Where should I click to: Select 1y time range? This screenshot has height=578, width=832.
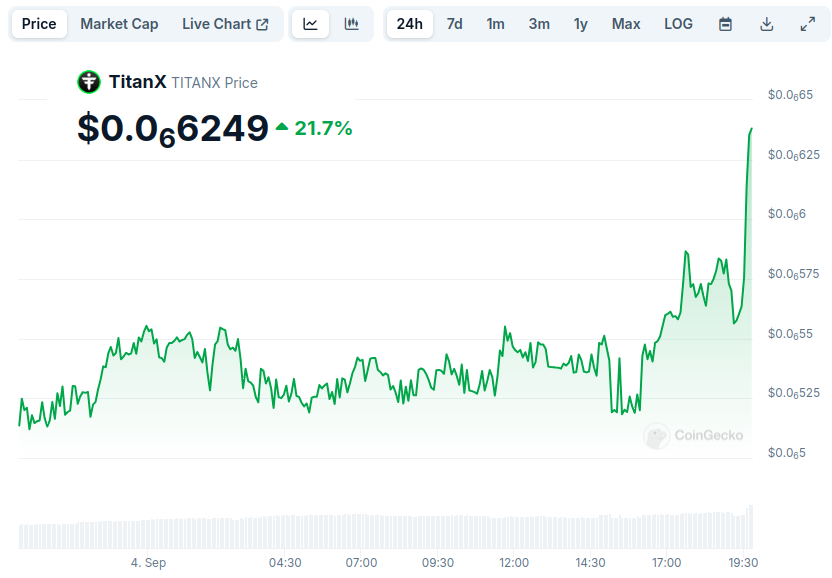tap(580, 24)
